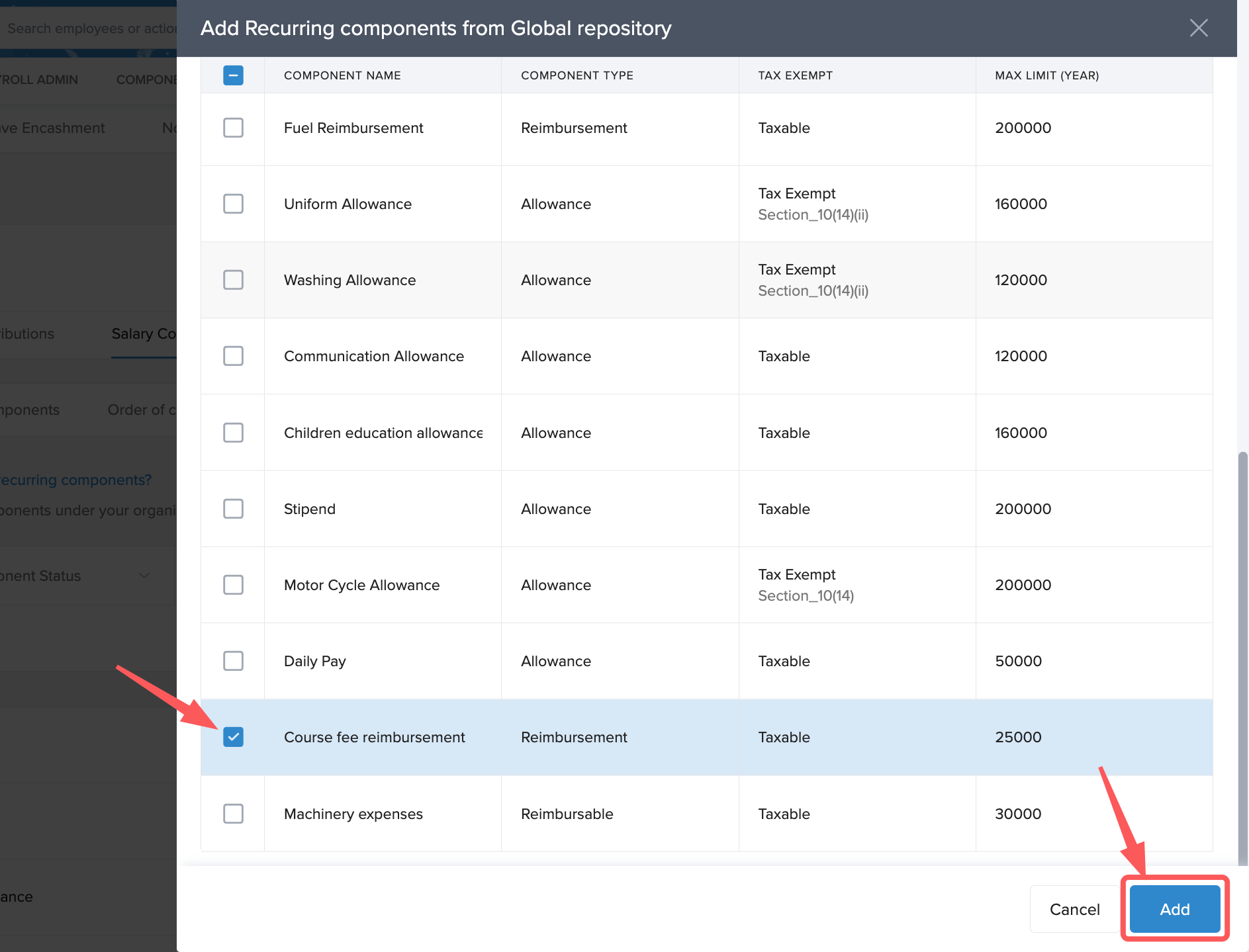The image size is (1249, 952).
Task: Check the Daily Pay checkbox
Action: click(233, 661)
